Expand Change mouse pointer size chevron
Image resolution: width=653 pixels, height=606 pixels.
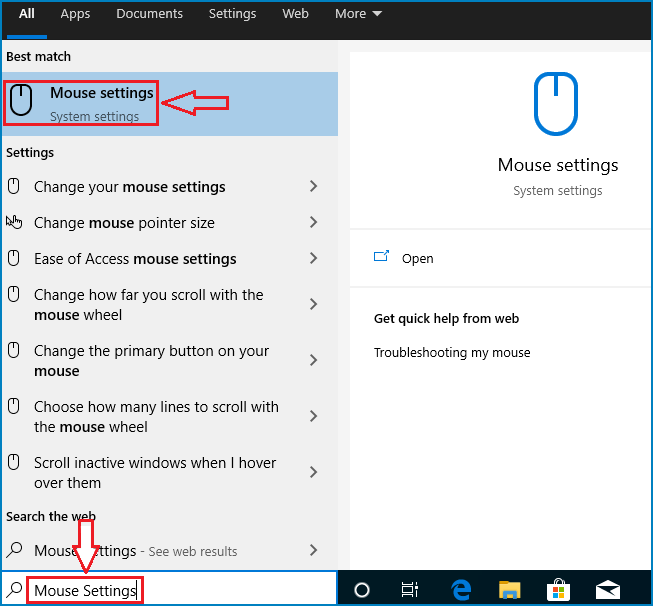[x=314, y=222]
